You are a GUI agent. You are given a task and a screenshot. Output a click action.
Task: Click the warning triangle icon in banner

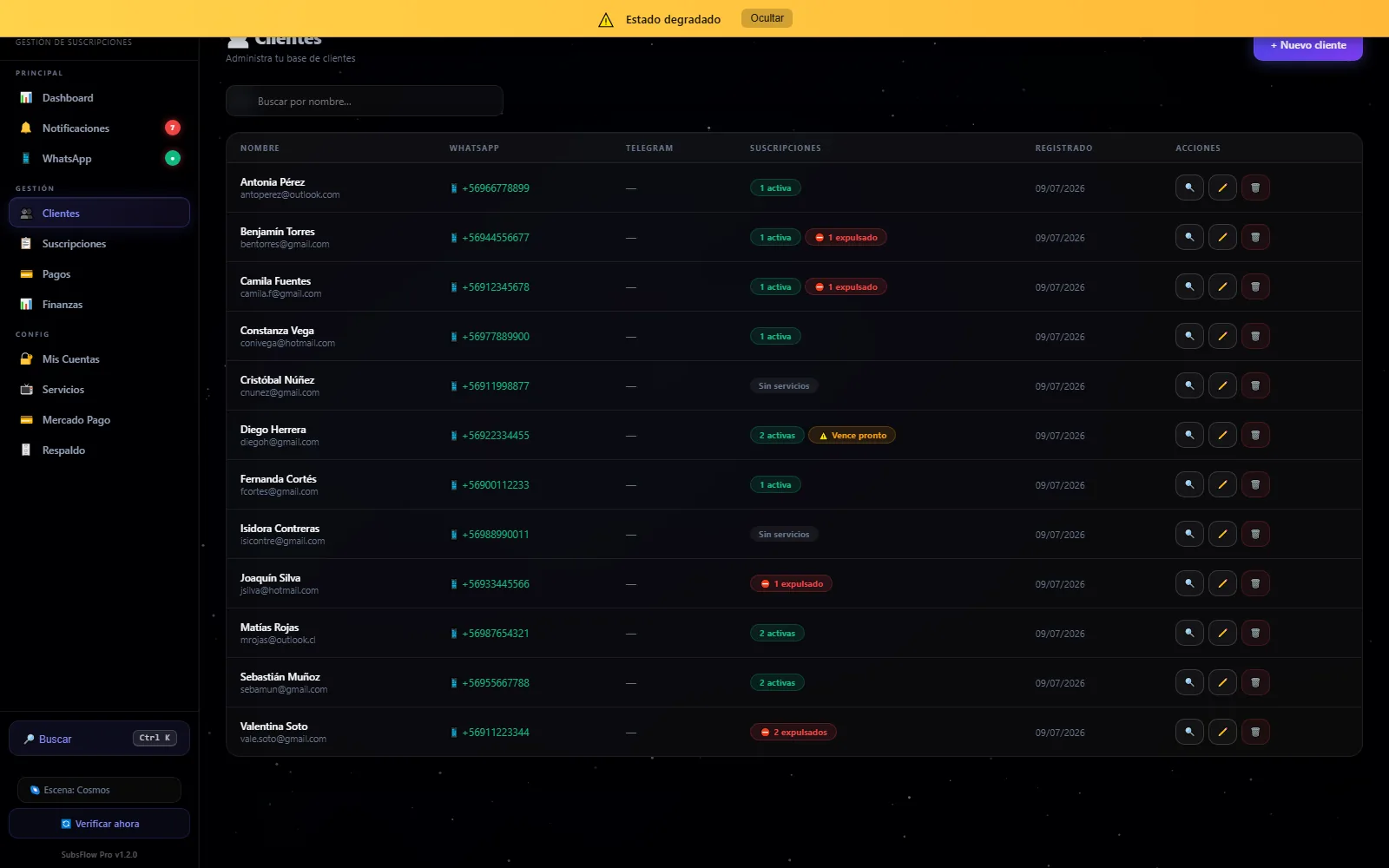tap(606, 19)
